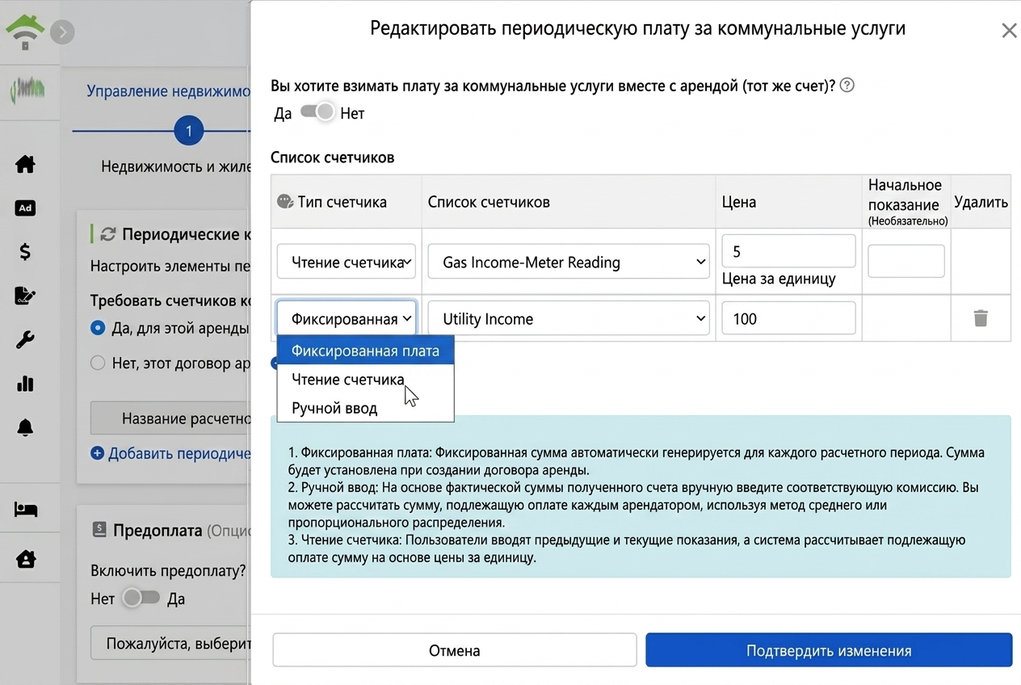This screenshot has width=1021, height=685.
Task: Click the green house logo icon
Action: tap(25, 31)
